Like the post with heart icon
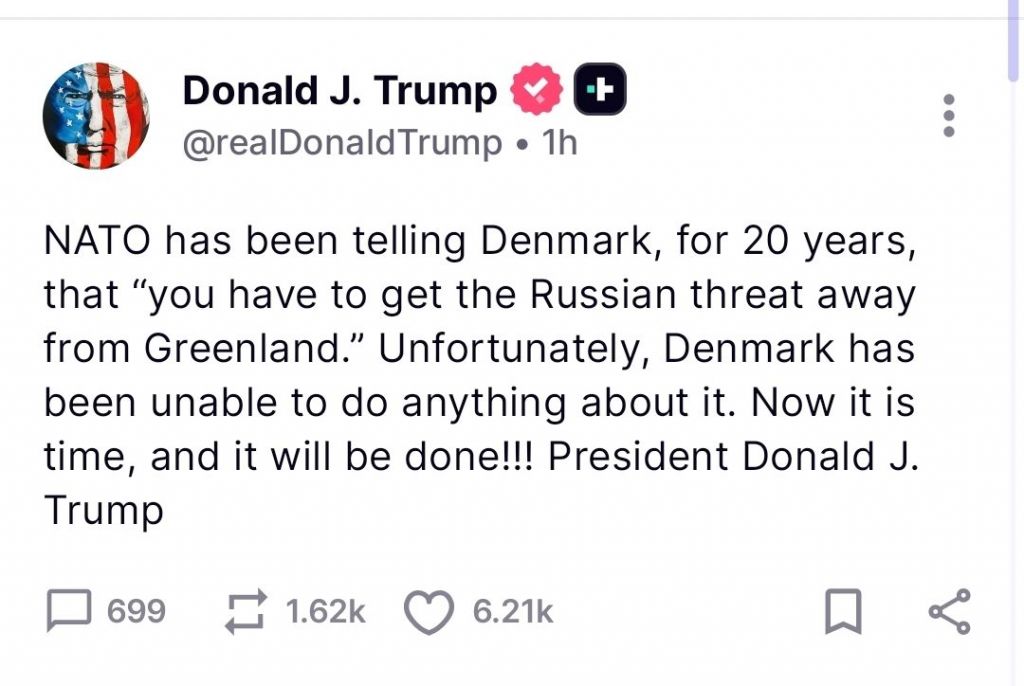The height and width of the screenshot is (686, 1024). click(x=428, y=612)
